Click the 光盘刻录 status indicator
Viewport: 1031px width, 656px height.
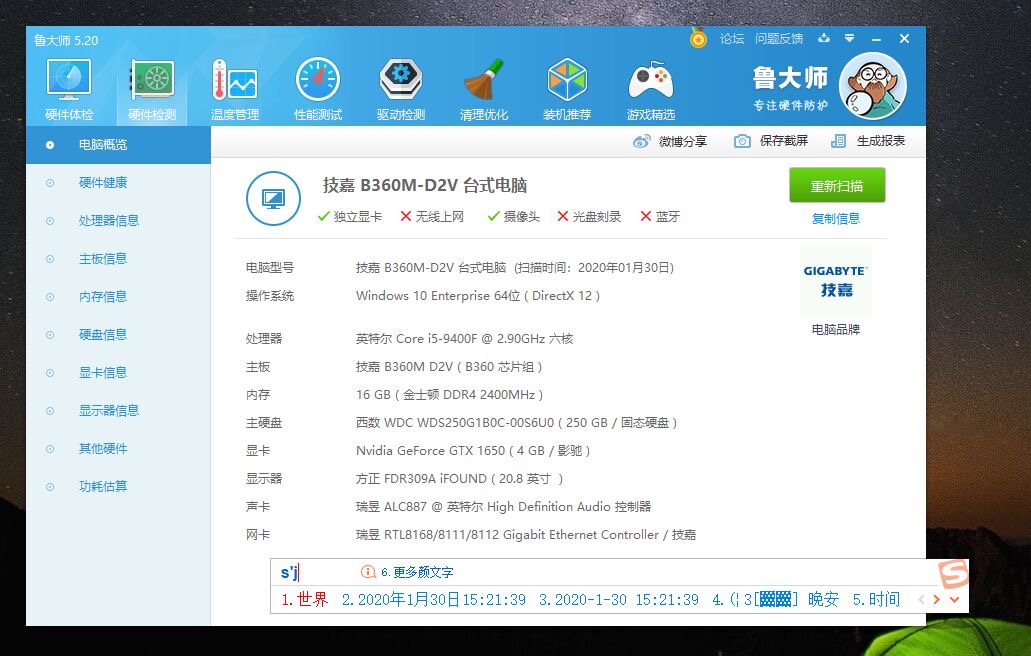tap(589, 216)
